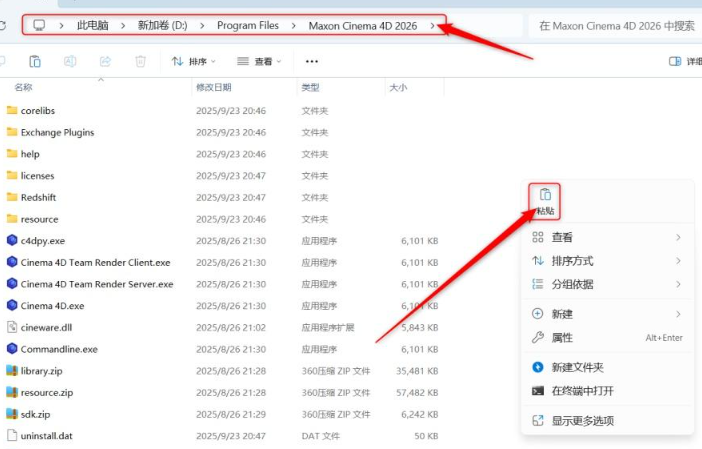Click the search box 在 Maxon Cinema 4D 2026 中搜索
The image size is (702, 449).
point(615,26)
